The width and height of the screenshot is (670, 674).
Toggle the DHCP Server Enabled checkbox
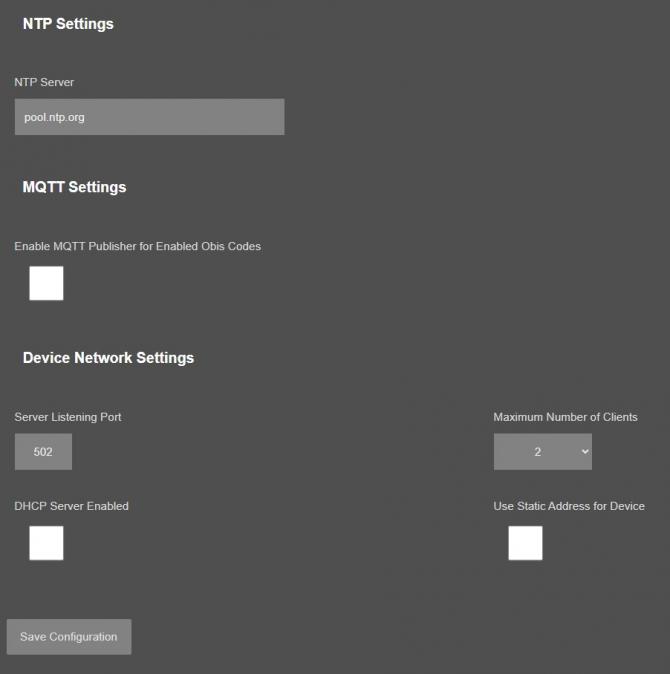point(46,543)
